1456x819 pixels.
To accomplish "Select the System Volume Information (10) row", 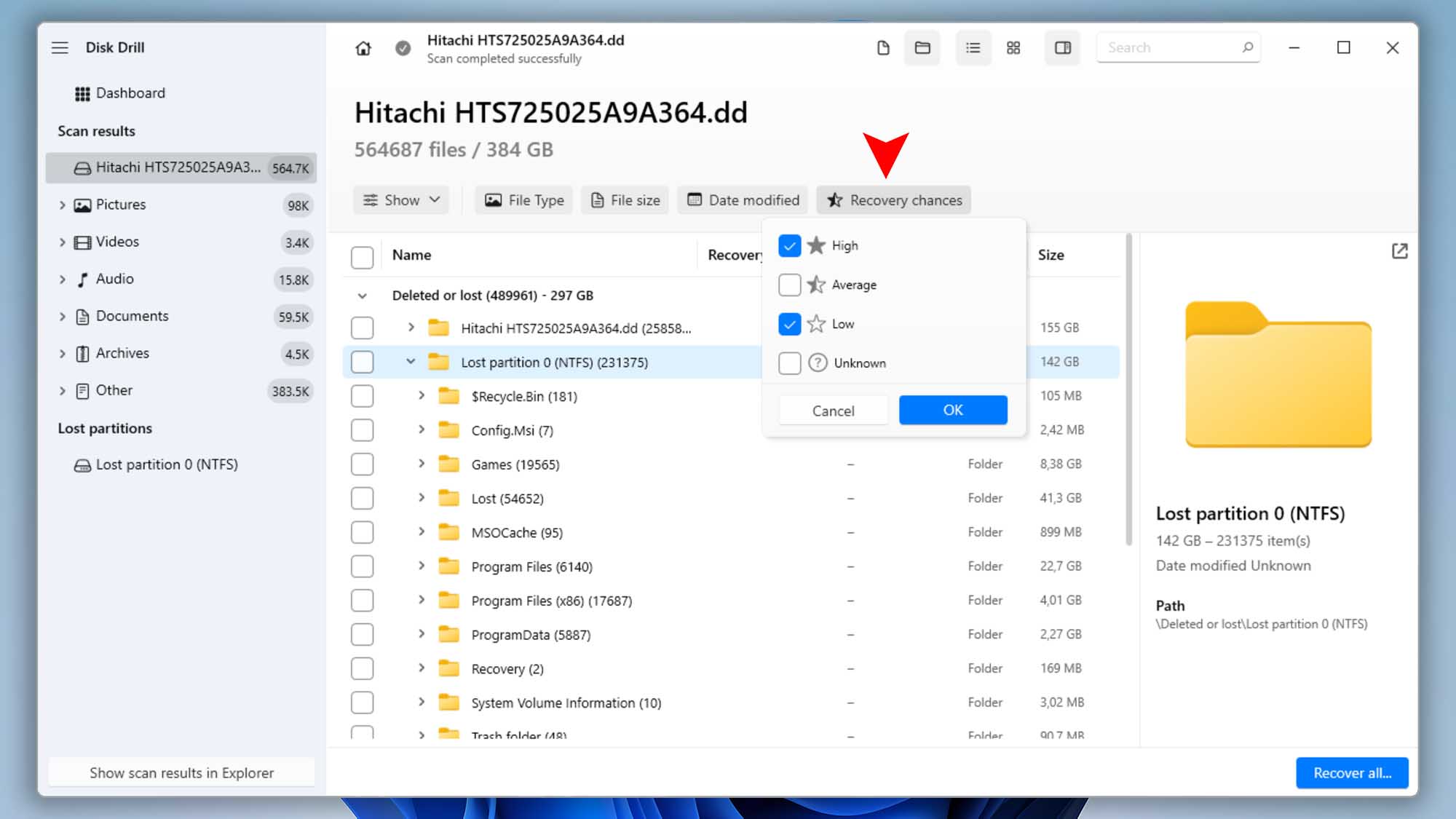I will coord(731,703).
